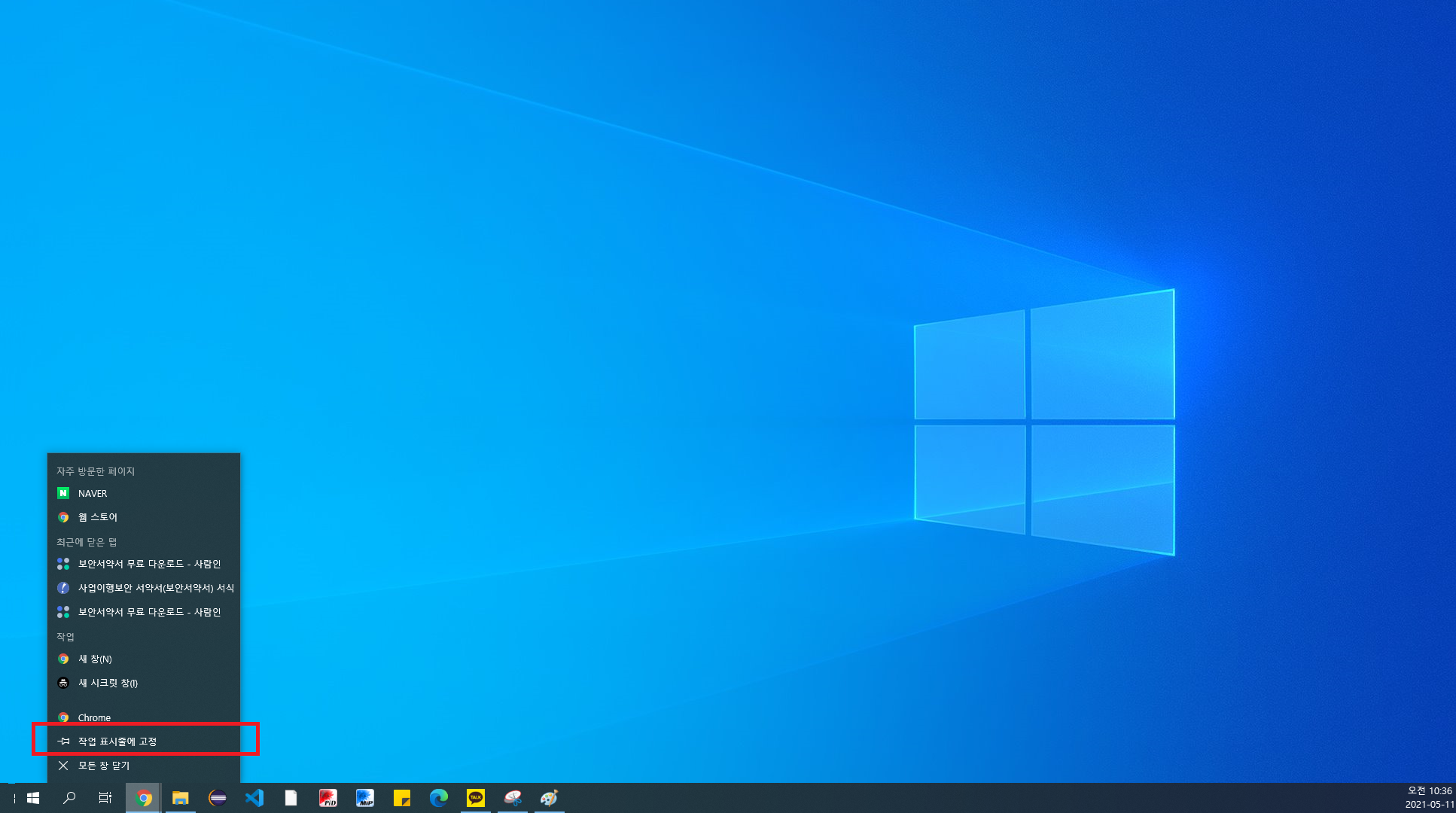Reopen 사업이행보안 서약서 recently closed tab
The image size is (1456, 813).
coord(155,588)
